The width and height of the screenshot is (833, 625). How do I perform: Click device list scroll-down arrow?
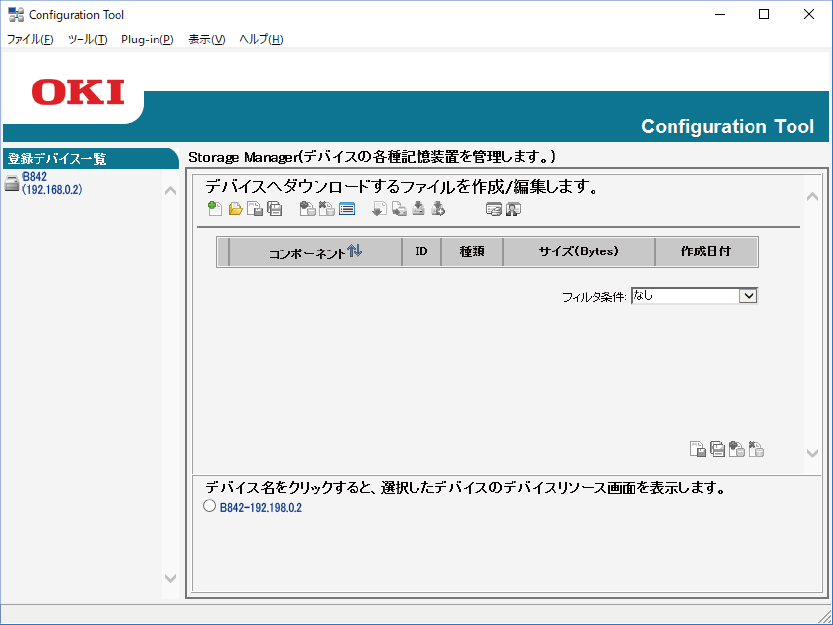tap(170, 578)
